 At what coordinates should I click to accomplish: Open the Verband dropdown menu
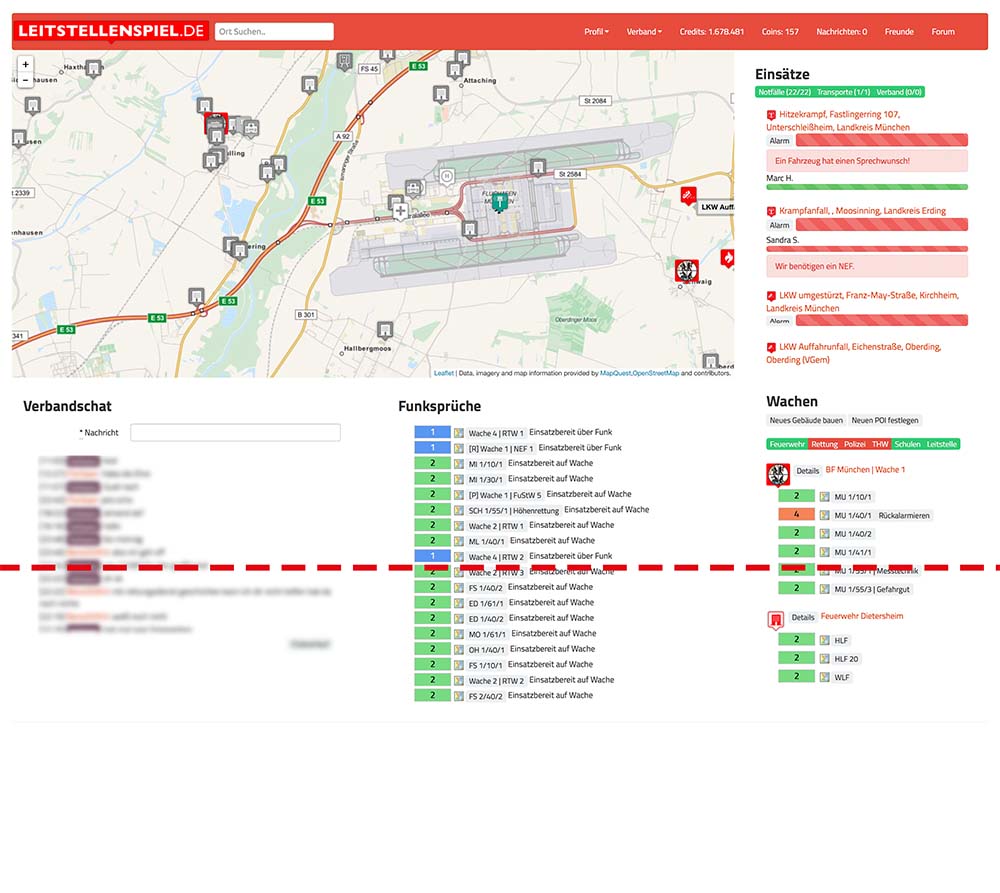644,32
